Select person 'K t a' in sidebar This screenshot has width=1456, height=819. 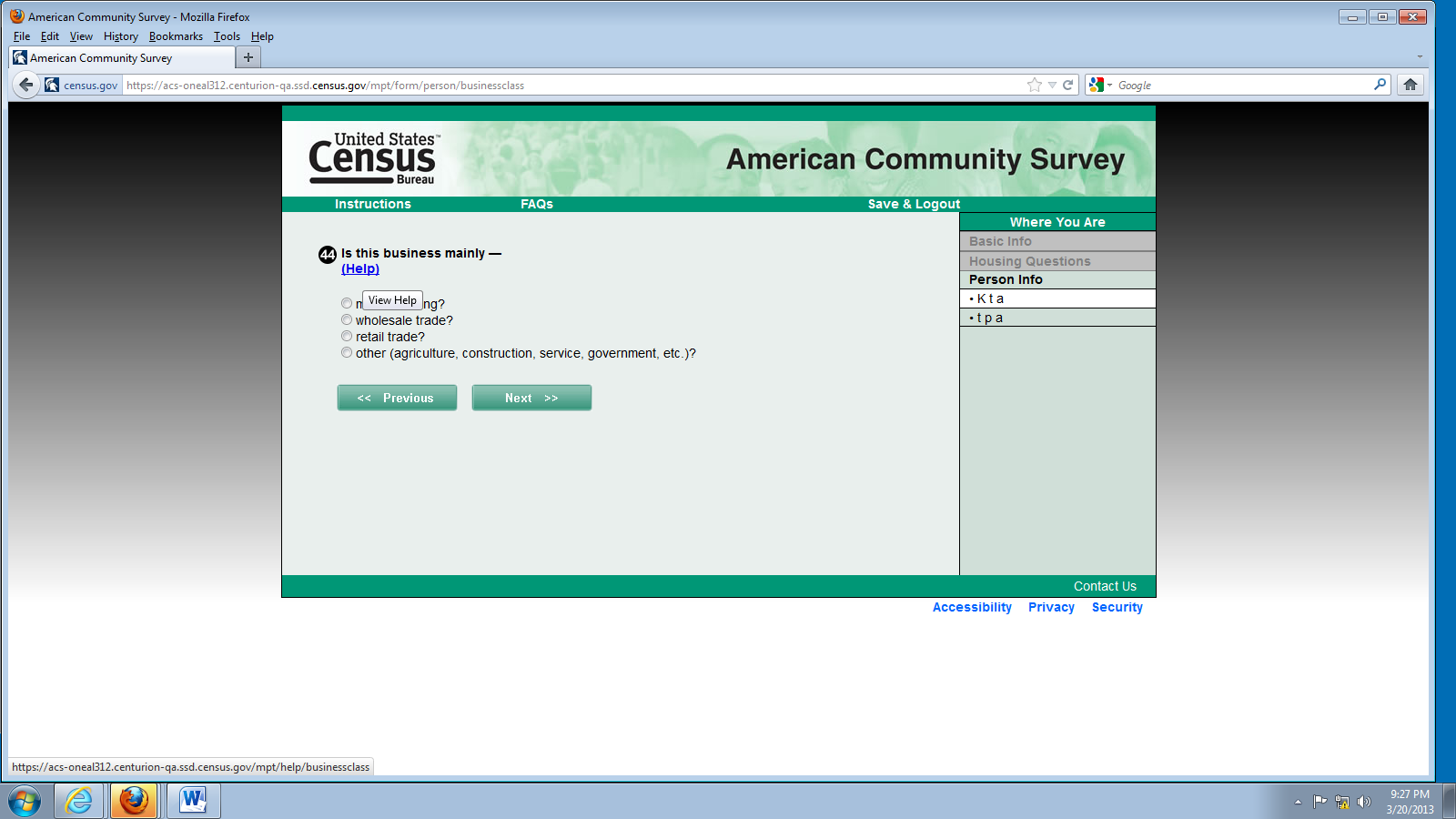coord(1057,298)
